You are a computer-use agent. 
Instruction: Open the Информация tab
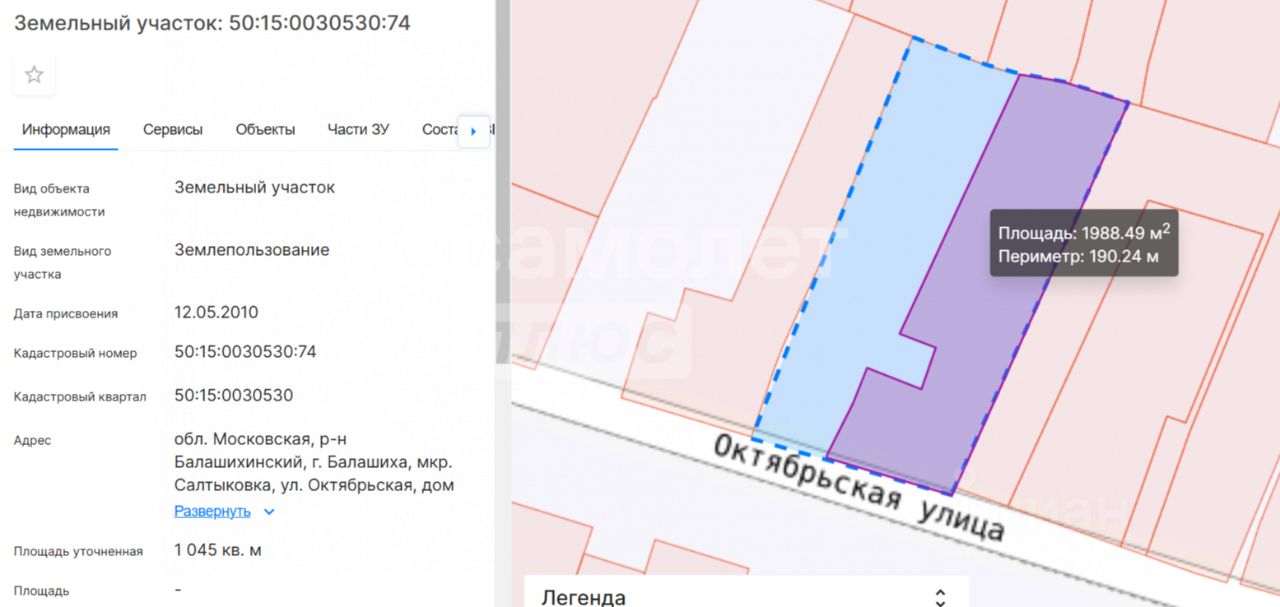66,130
